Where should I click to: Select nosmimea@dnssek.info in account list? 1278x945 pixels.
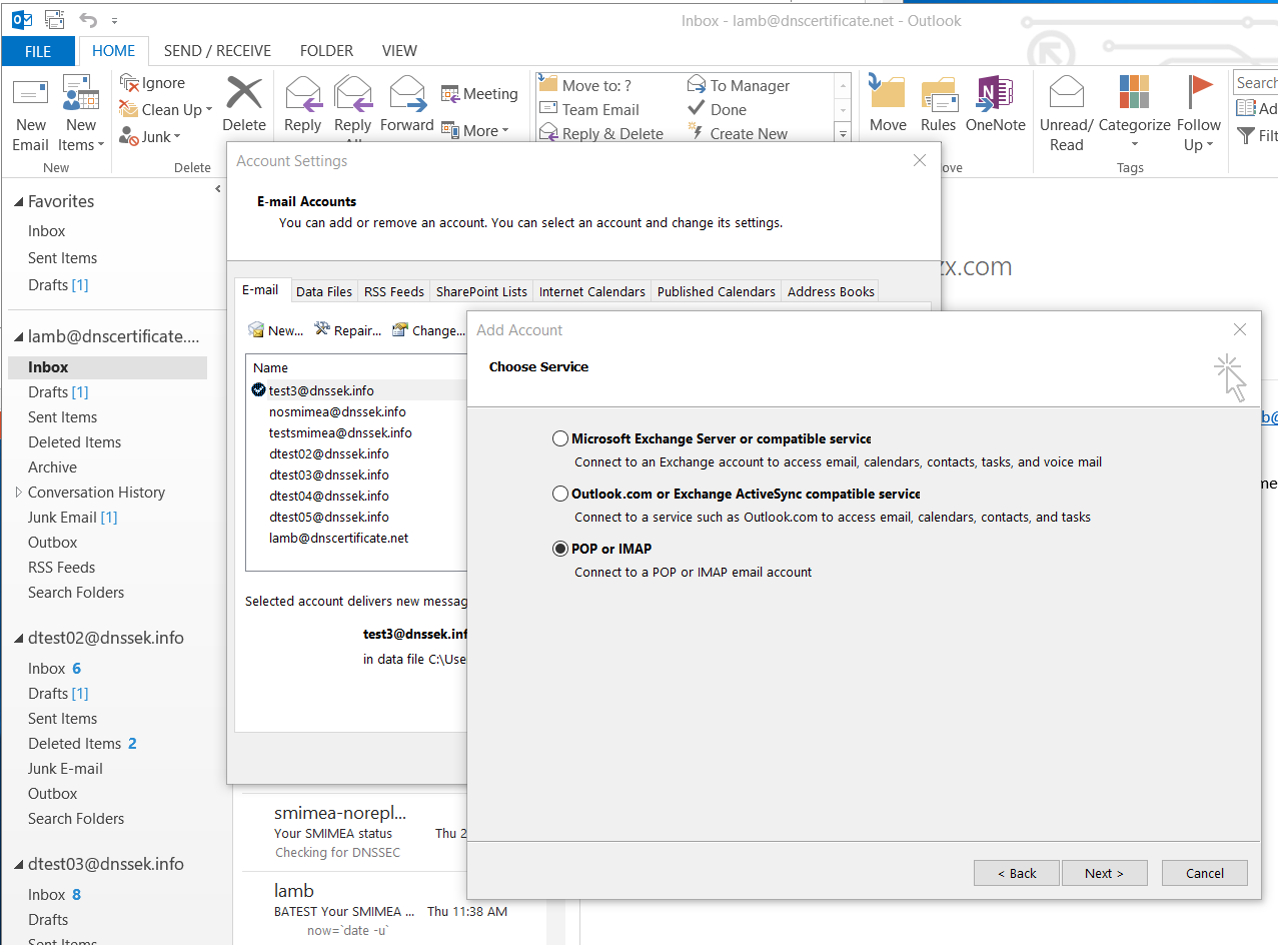pyautogui.click(x=337, y=412)
